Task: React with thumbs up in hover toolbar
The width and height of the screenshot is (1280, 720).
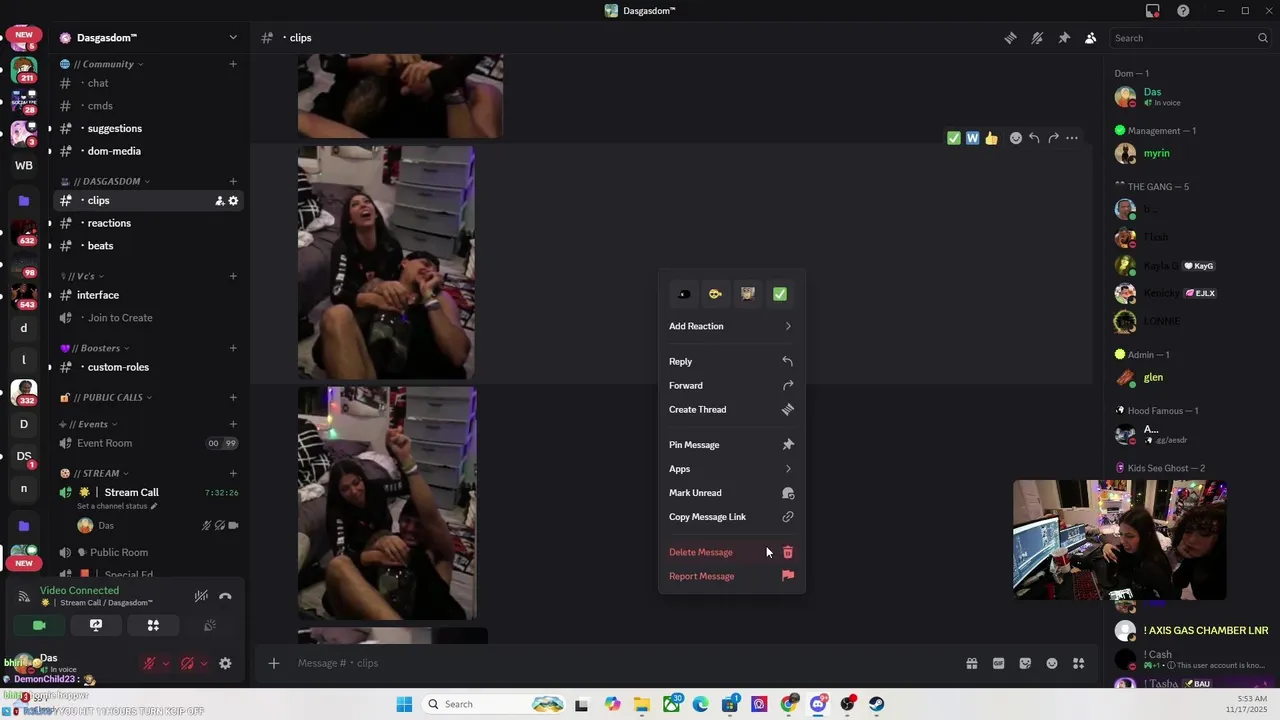Action: tap(991, 138)
